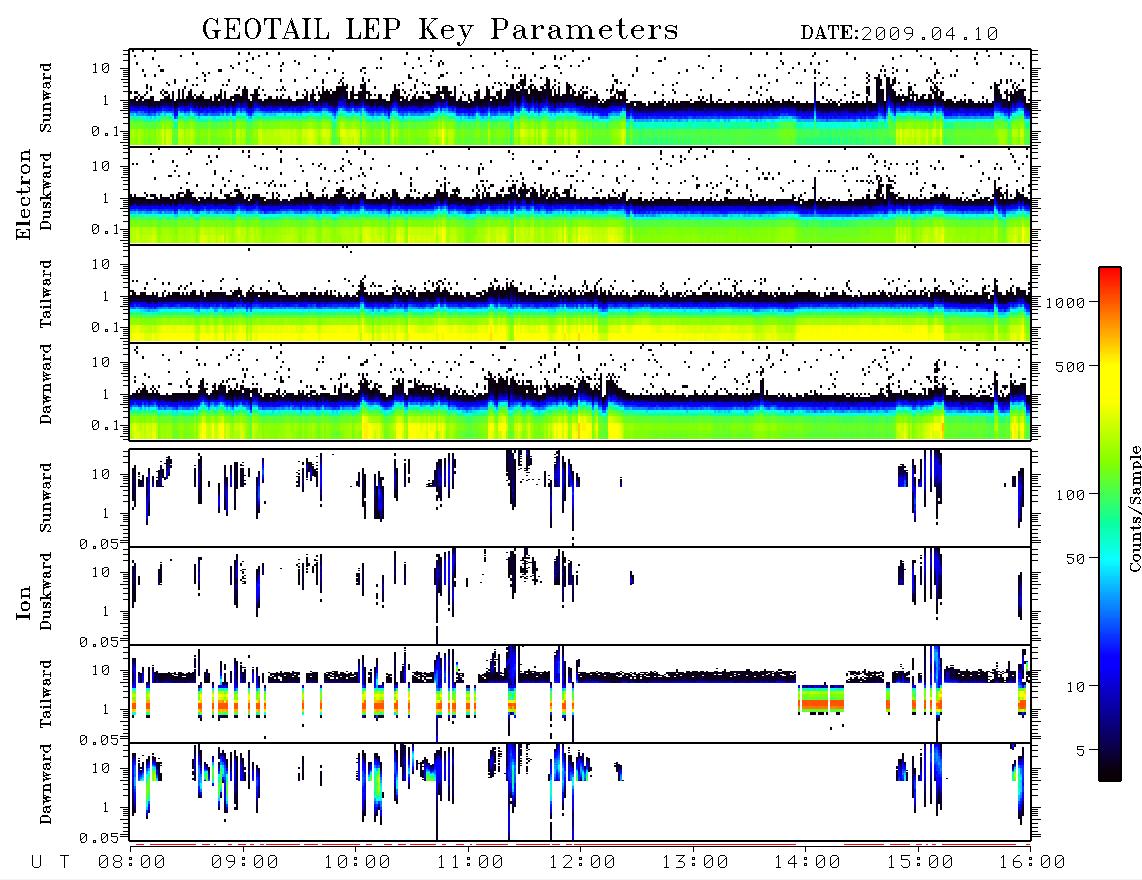This screenshot has height=880, width=1142.
Task: Click the 0.05 tick of Ion Sunward panel
Action: click(98, 543)
